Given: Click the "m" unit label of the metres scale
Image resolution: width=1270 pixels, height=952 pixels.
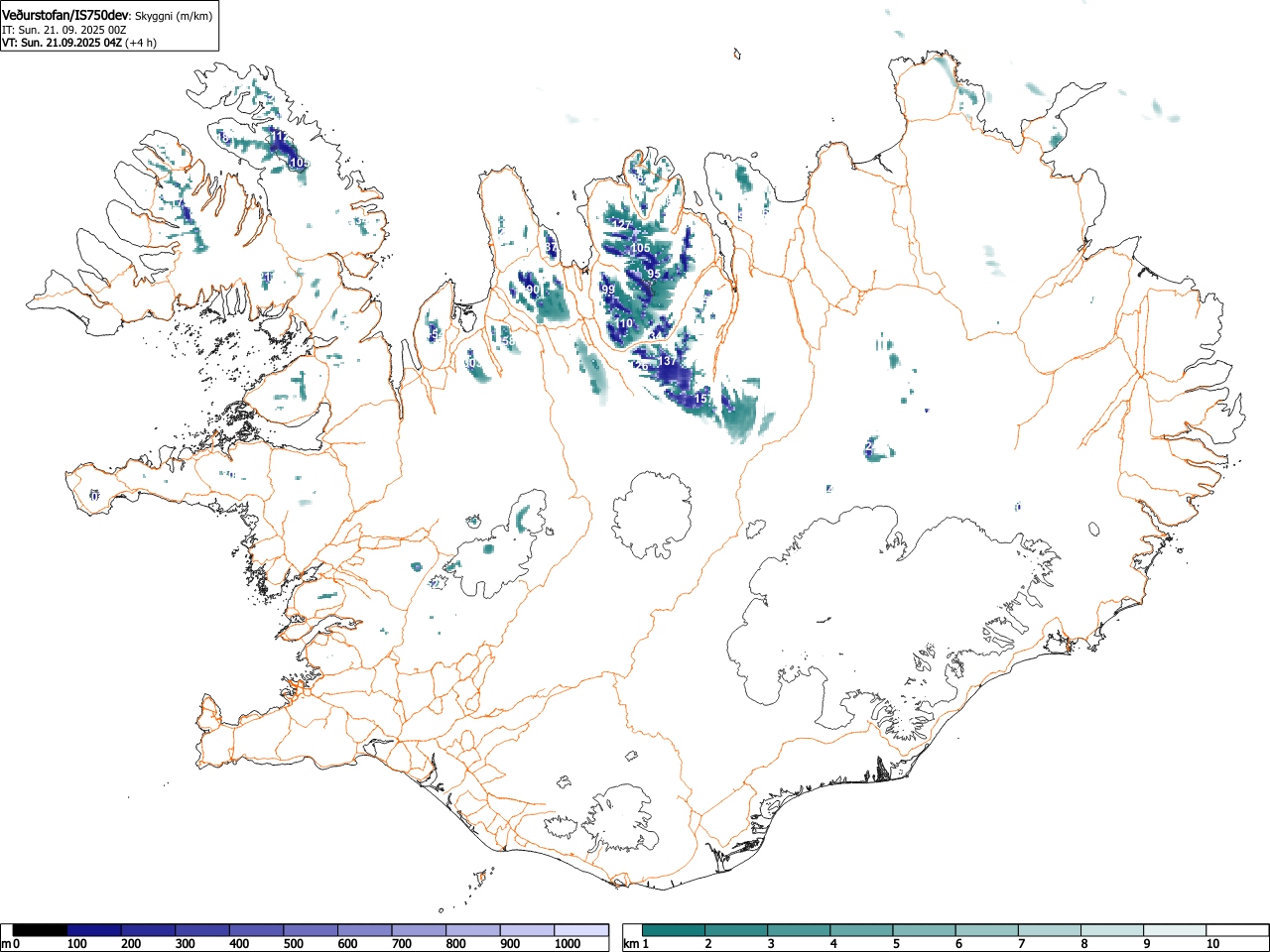Looking at the screenshot, I should [7, 944].
